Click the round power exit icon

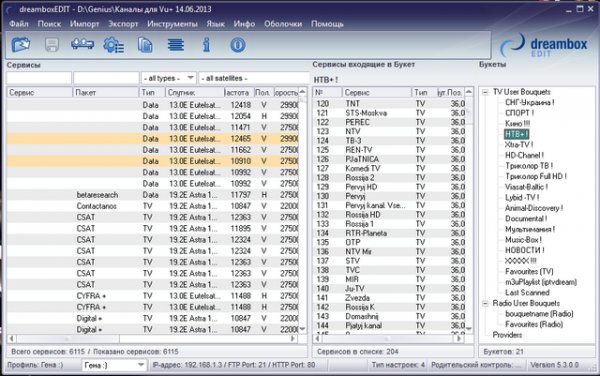tap(238, 45)
